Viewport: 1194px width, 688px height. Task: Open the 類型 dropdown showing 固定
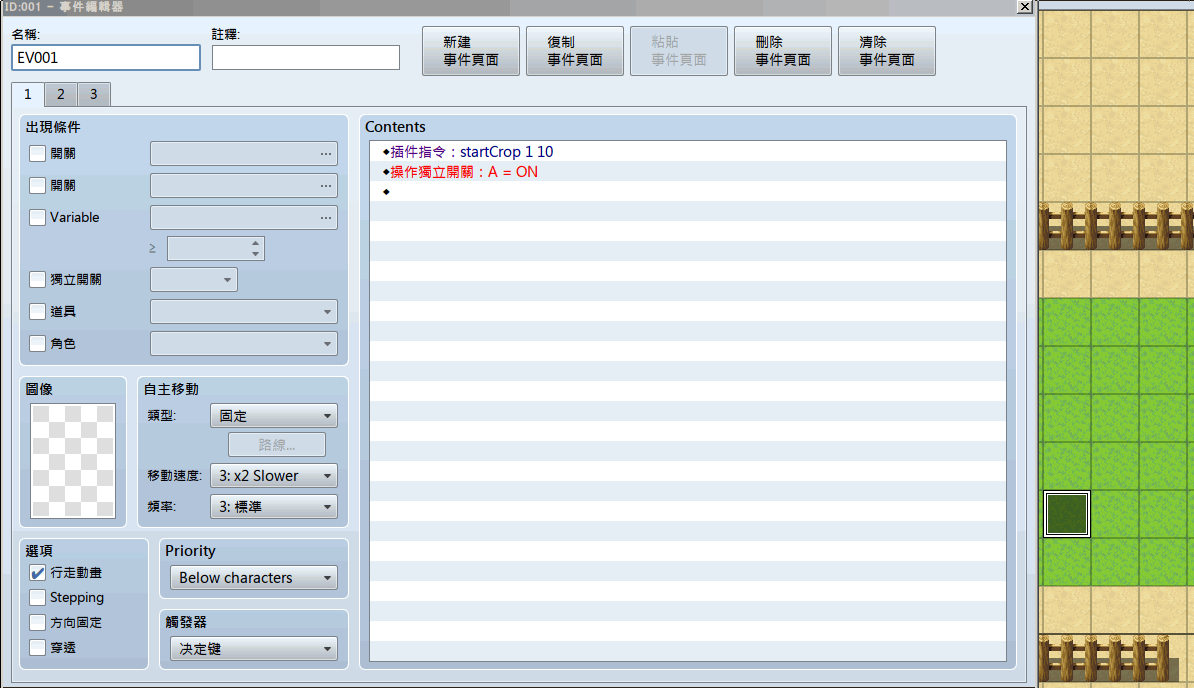tap(273, 416)
